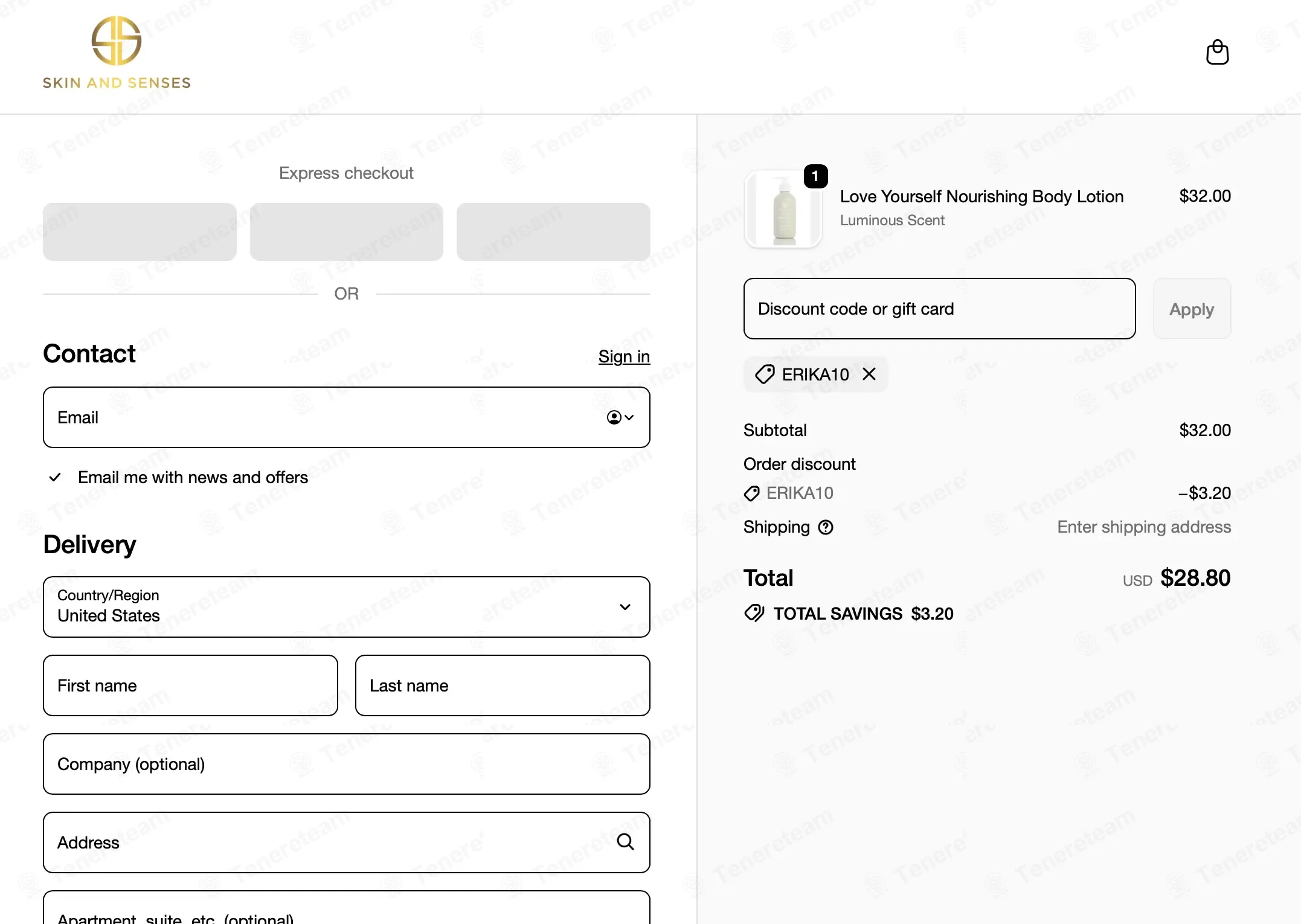Focus the Address field
This screenshot has width=1301, height=924.
tap(347, 842)
